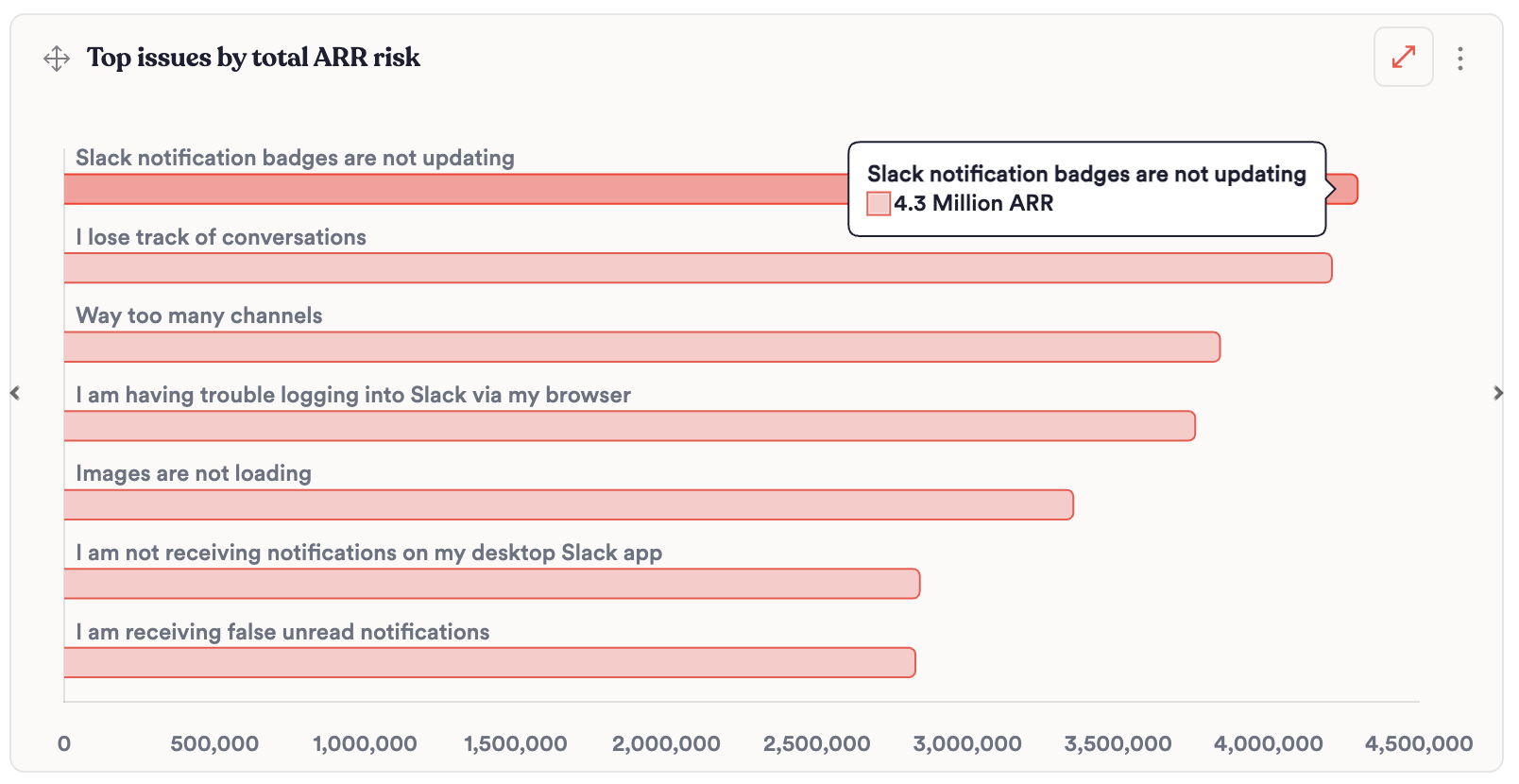Click the highlighted Slack notification badges bar
The image size is (1519, 784).
[x=455, y=190]
